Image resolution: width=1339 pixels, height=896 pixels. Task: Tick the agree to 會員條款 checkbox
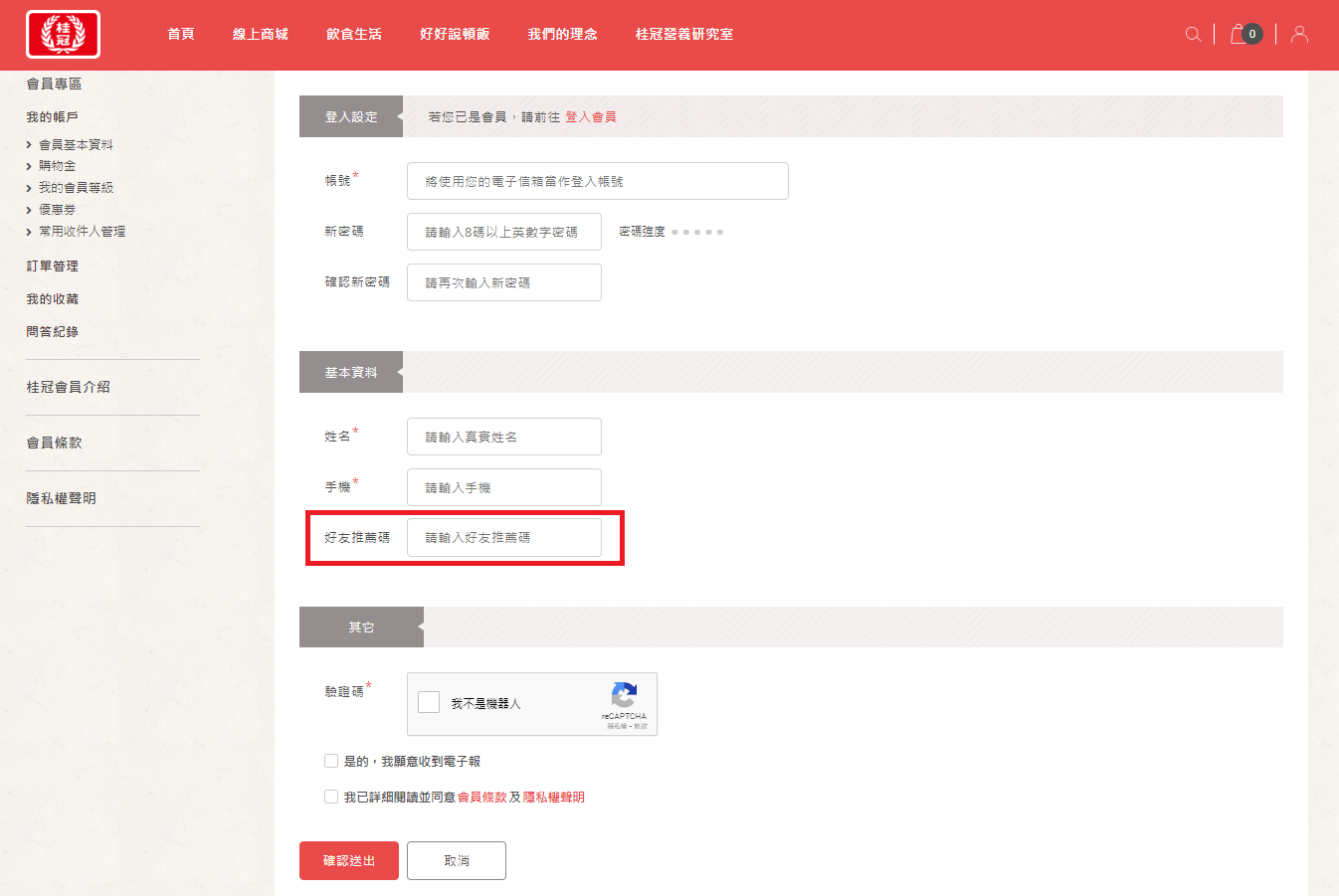coord(331,797)
